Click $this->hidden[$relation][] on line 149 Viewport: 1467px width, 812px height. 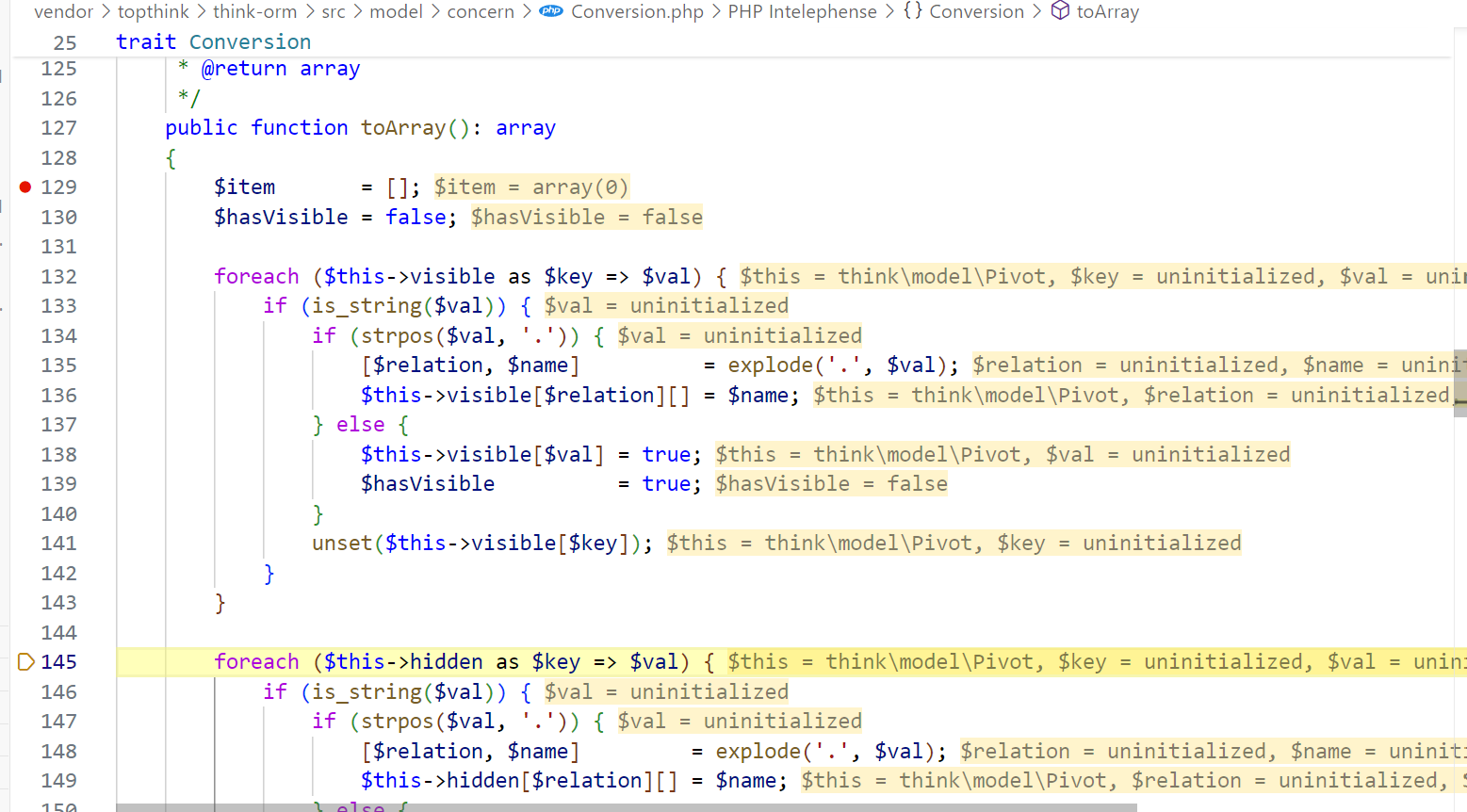coord(519,781)
